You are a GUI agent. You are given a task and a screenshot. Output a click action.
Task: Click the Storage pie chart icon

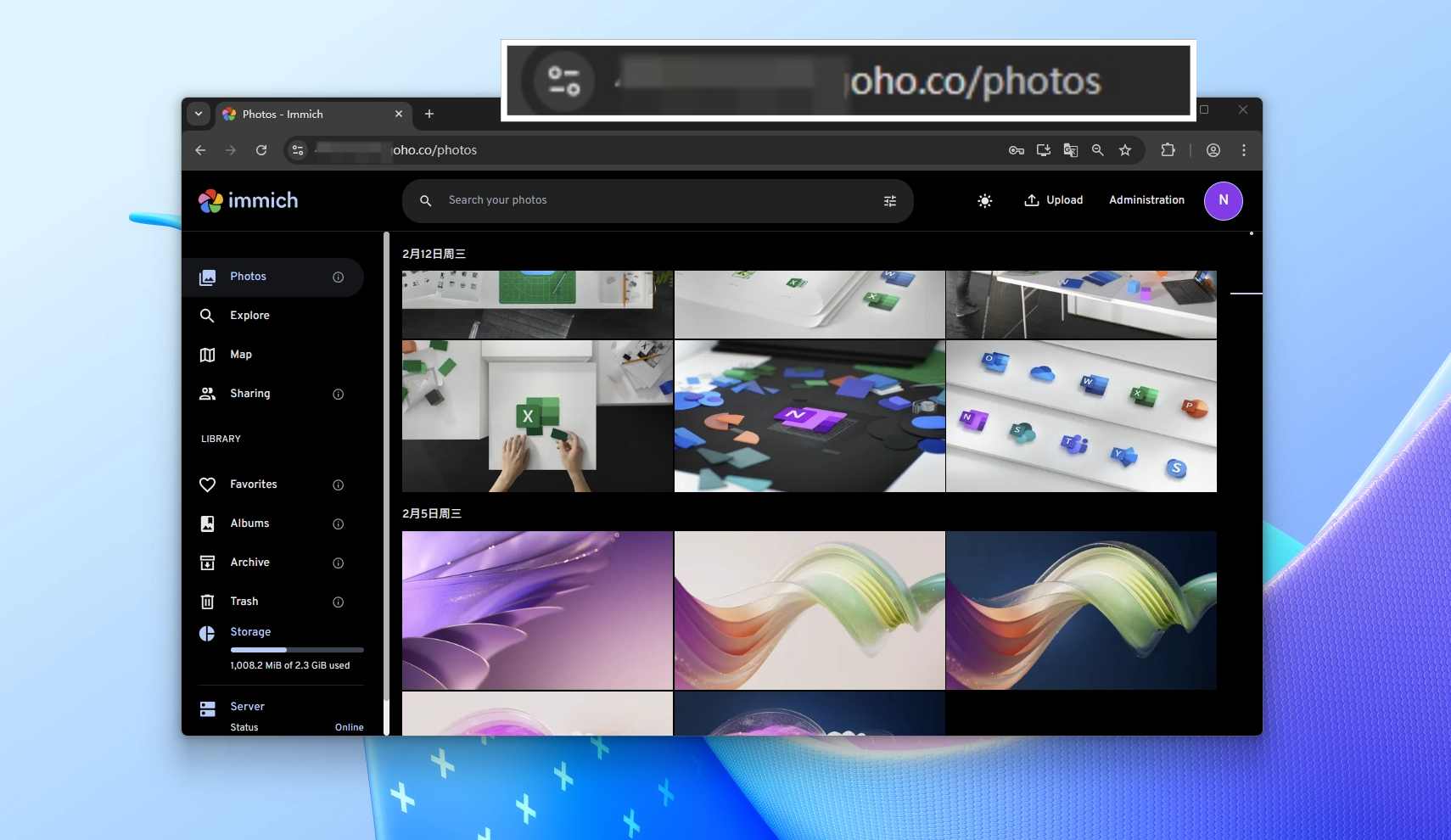click(207, 634)
